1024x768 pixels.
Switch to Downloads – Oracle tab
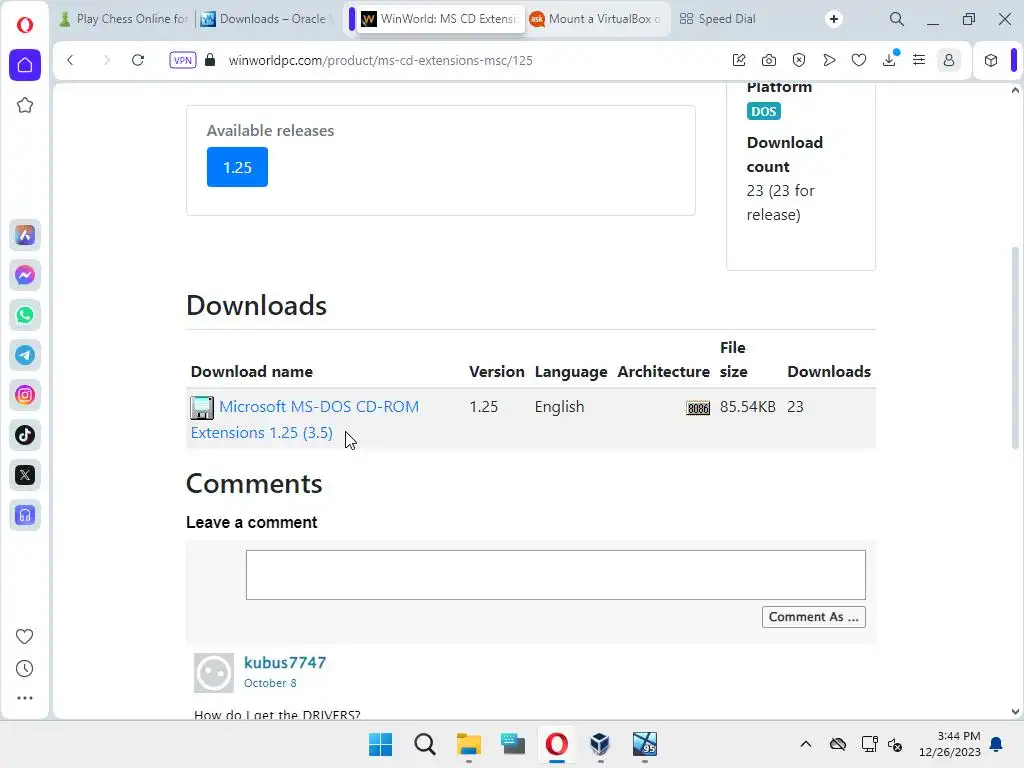click(266, 19)
